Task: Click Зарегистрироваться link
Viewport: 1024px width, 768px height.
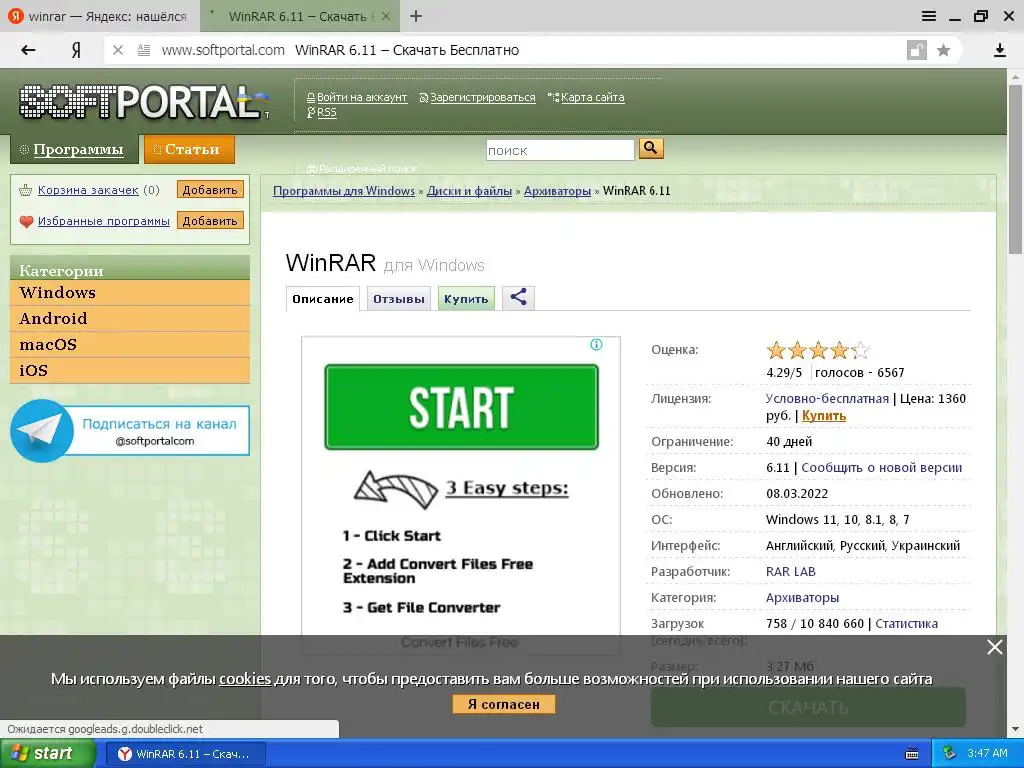Action: pyautogui.click(x=483, y=97)
